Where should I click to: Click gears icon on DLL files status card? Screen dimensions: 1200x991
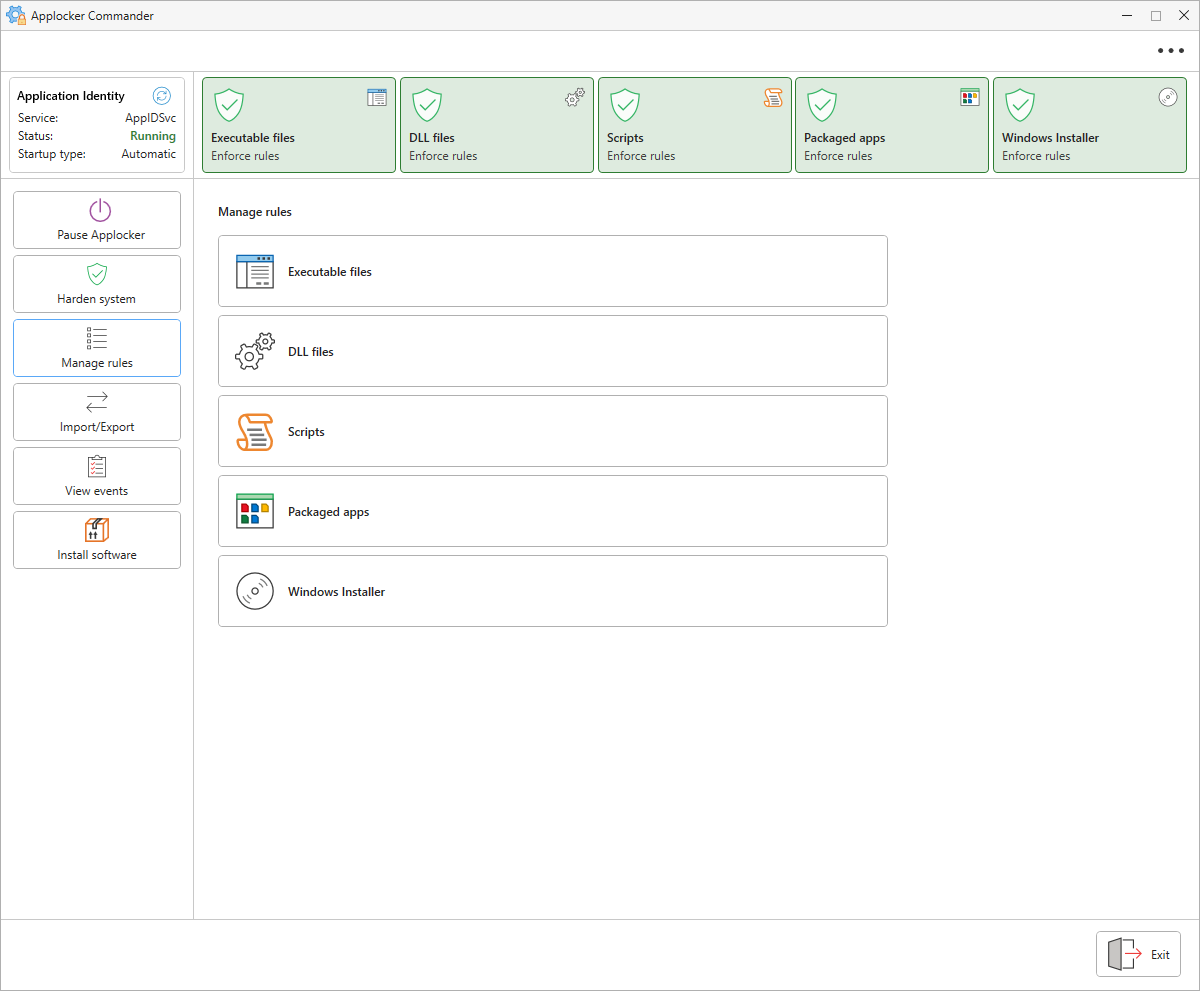[575, 97]
